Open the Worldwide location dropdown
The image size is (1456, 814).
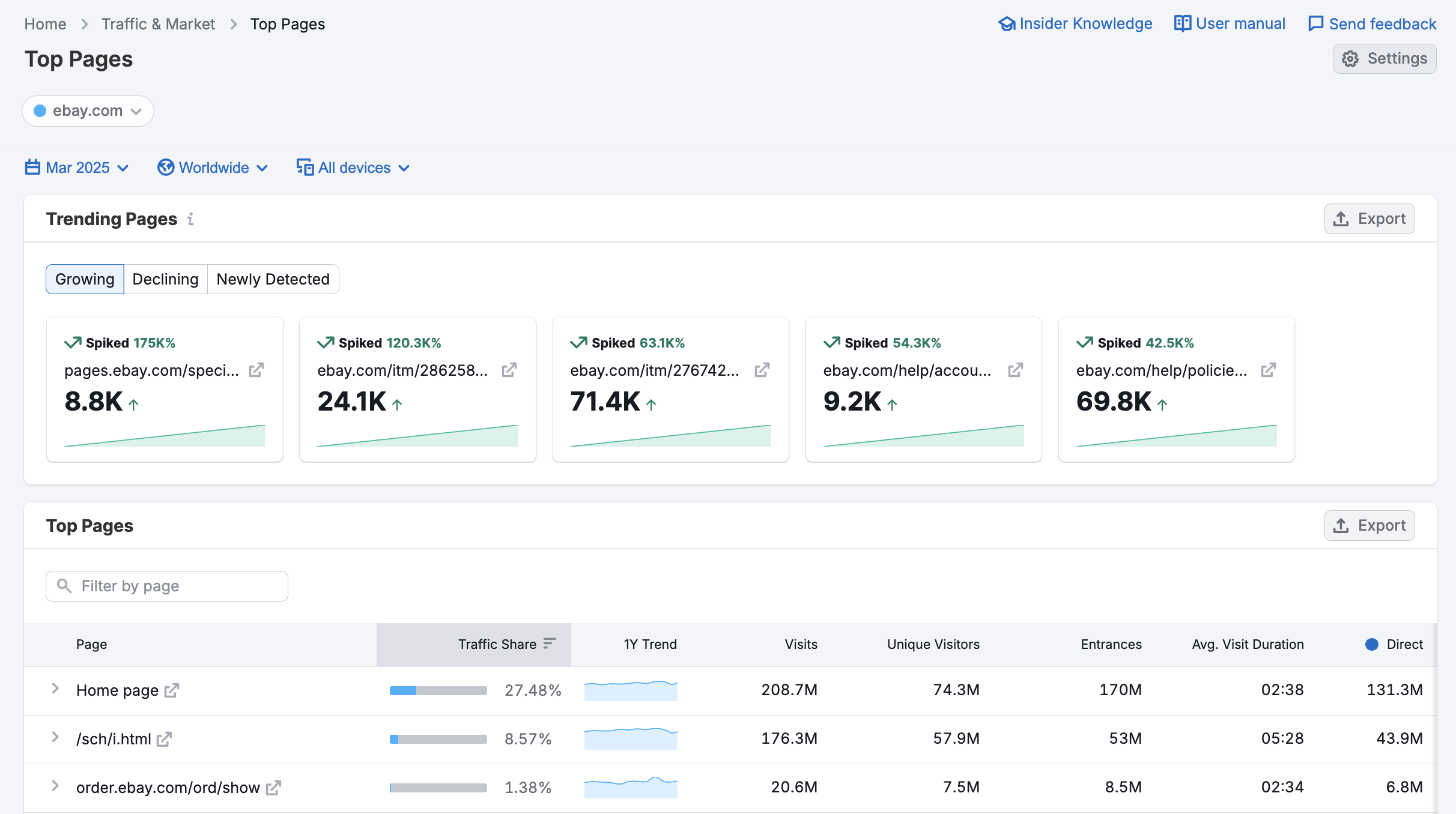click(x=213, y=167)
